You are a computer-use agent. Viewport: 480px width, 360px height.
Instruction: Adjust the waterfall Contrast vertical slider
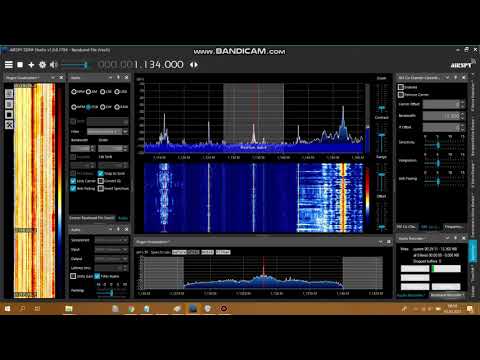(x=382, y=137)
